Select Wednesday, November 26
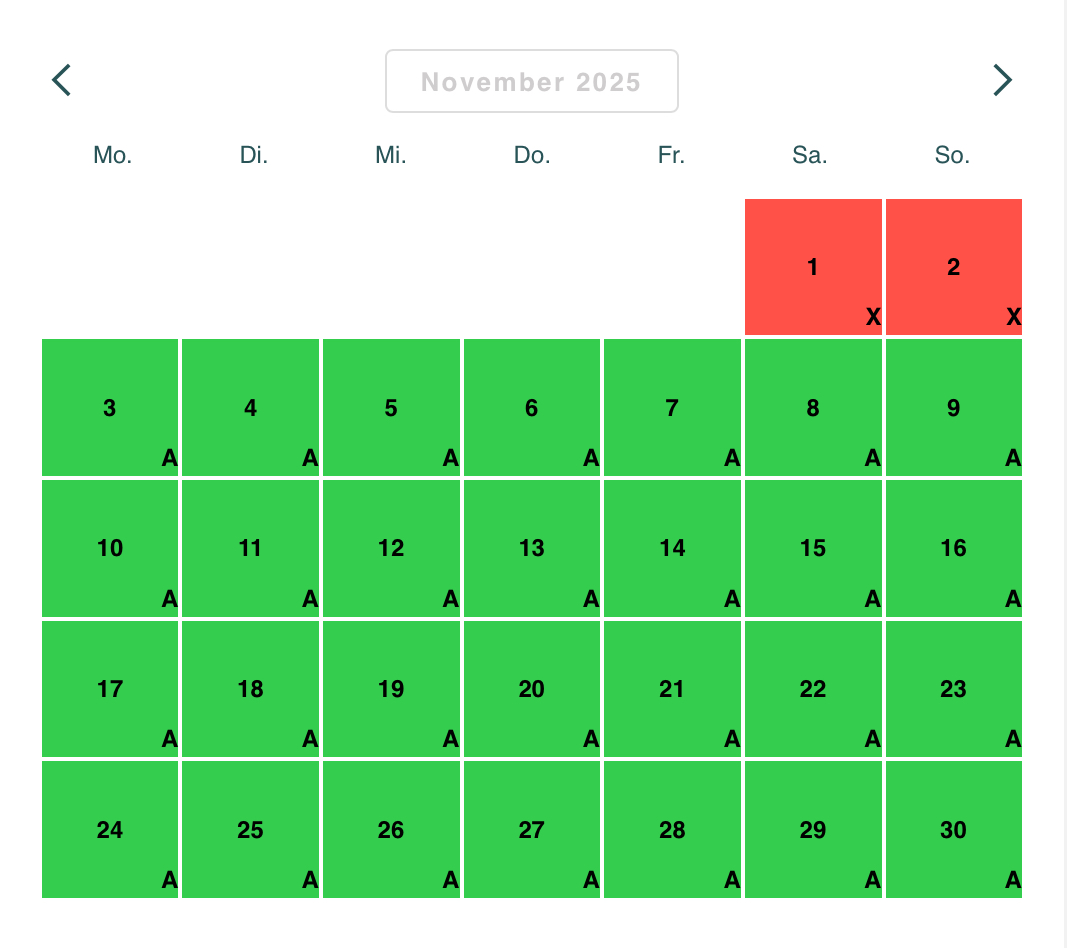The image size is (1067, 948). click(x=391, y=829)
